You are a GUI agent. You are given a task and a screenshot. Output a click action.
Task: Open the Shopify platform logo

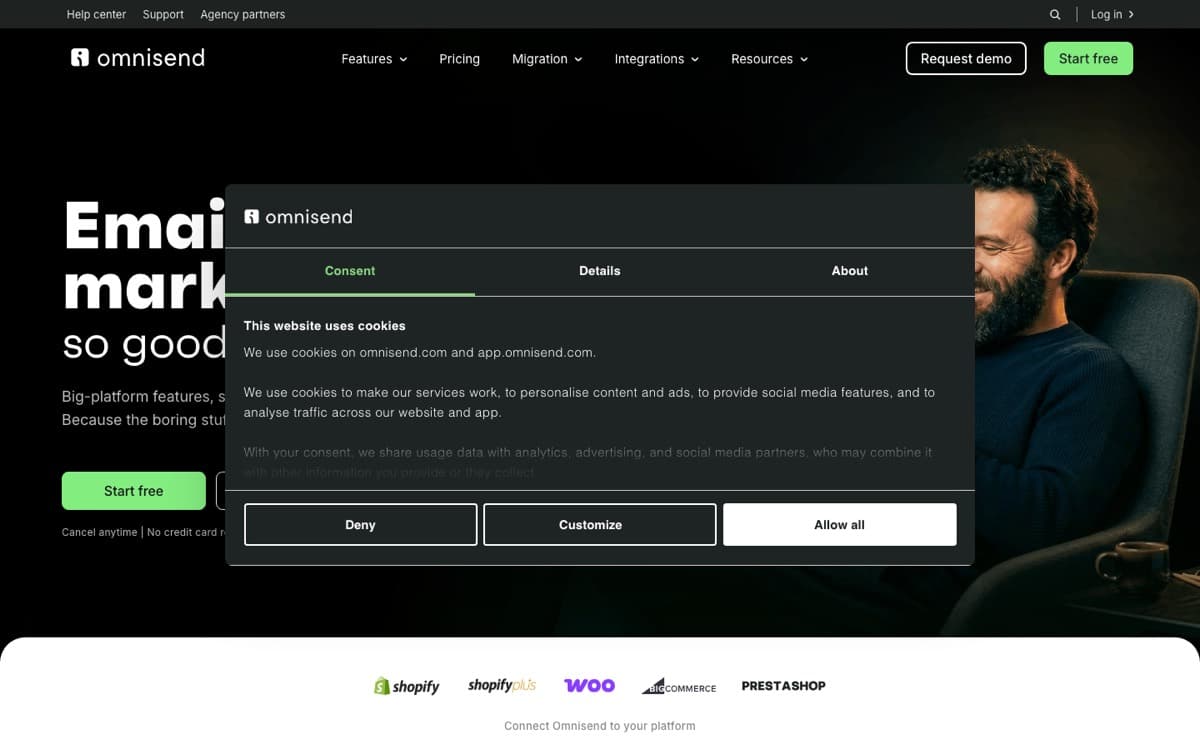point(407,686)
